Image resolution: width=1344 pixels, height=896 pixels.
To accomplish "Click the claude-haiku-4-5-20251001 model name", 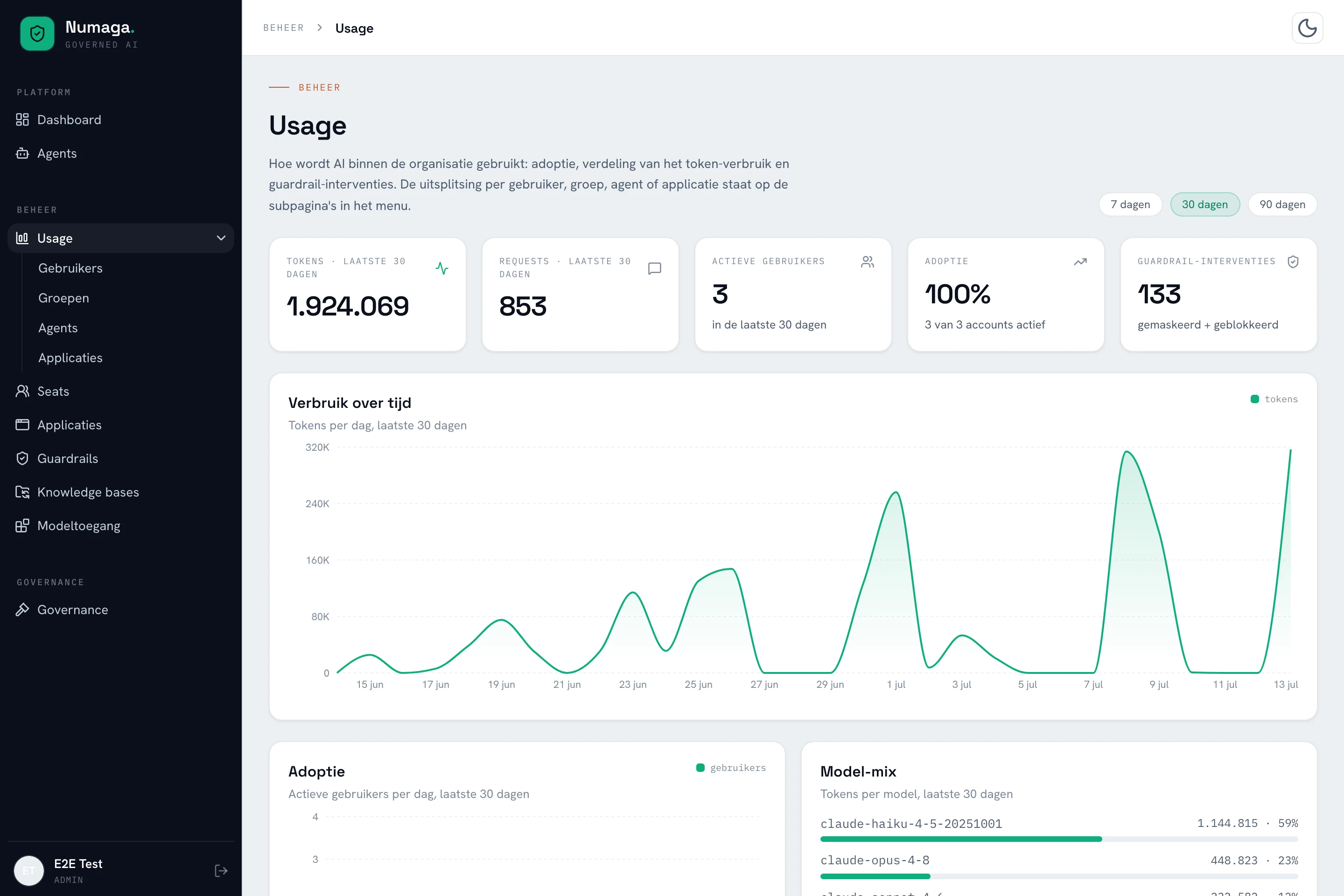I will [x=911, y=823].
